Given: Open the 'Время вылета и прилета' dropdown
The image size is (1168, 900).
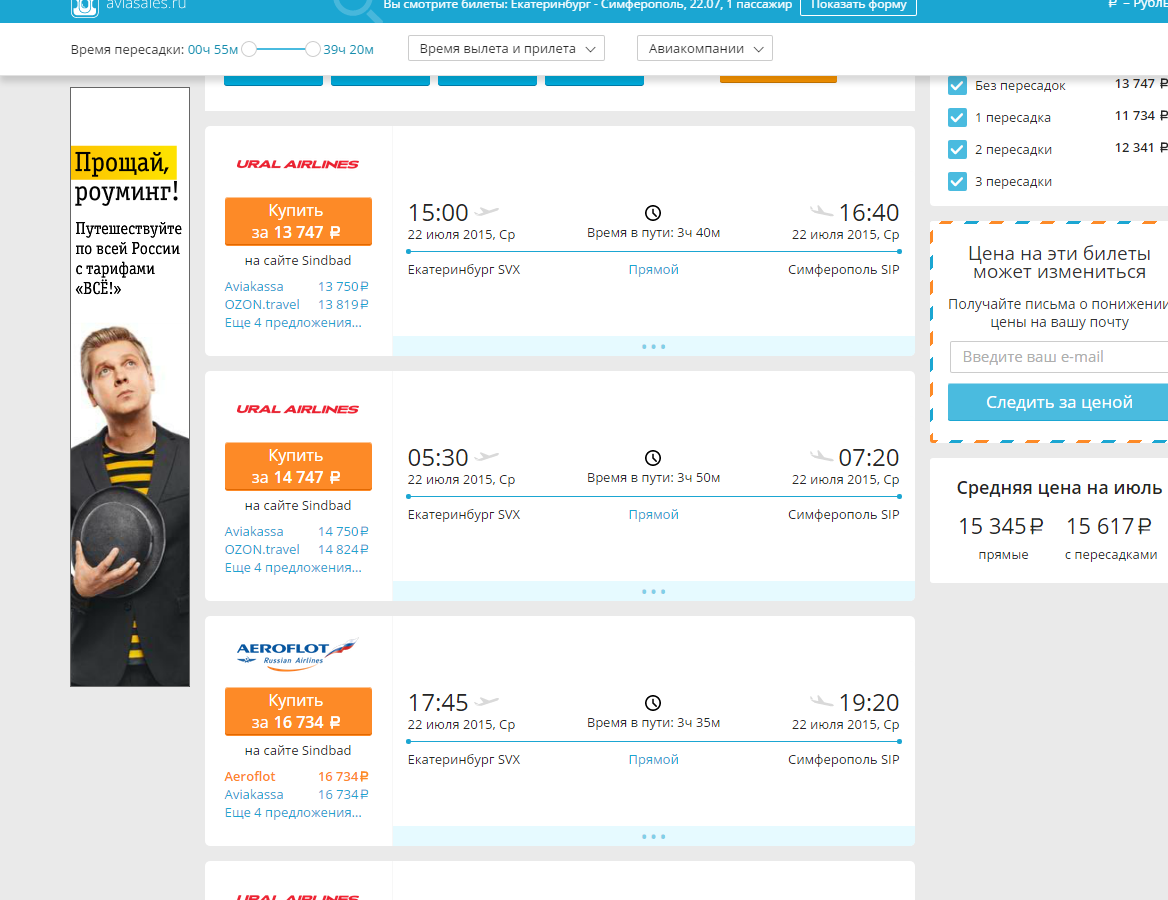Looking at the screenshot, I should (x=507, y=48).
